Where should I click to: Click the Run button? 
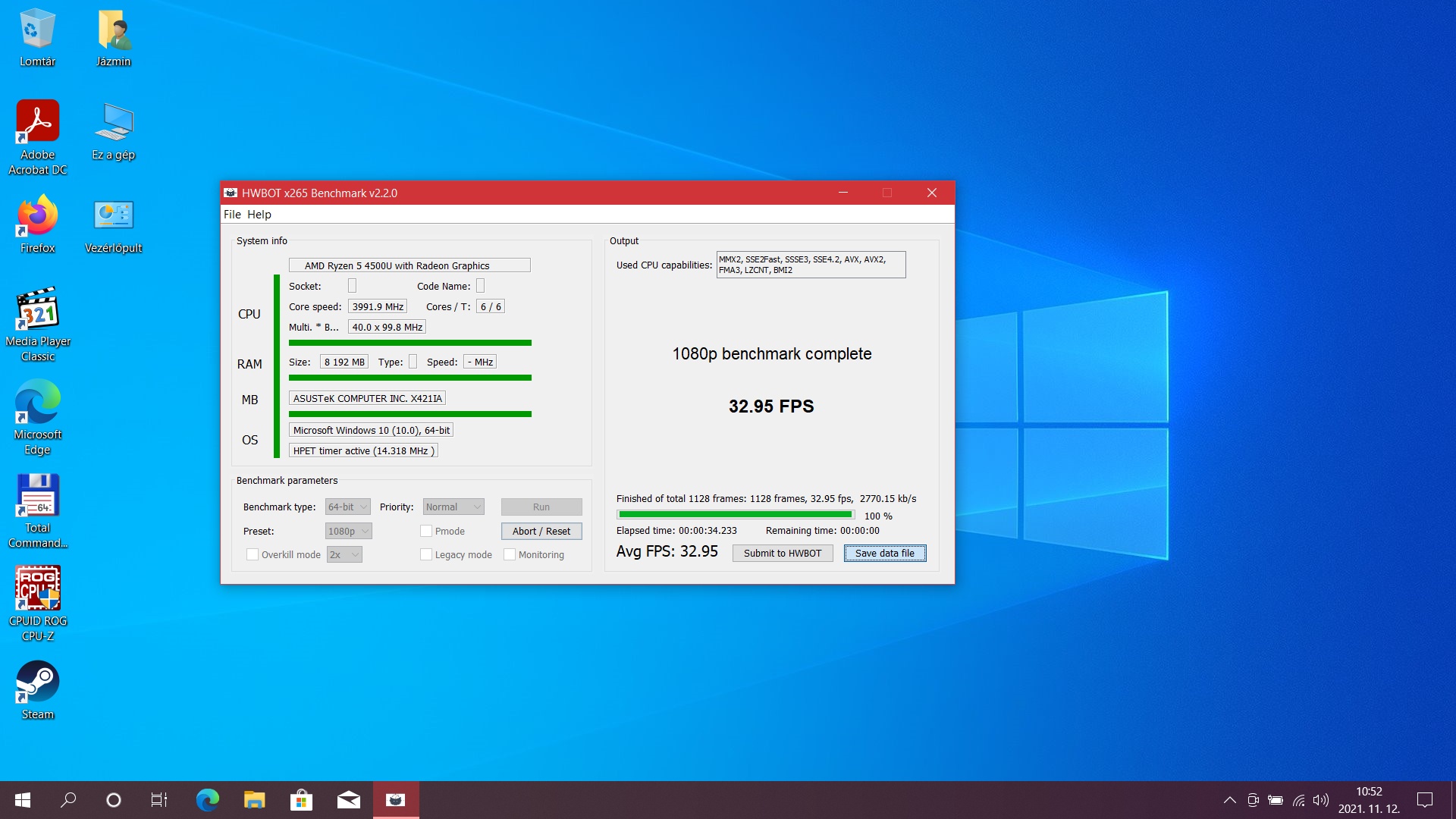coord(541,507)
